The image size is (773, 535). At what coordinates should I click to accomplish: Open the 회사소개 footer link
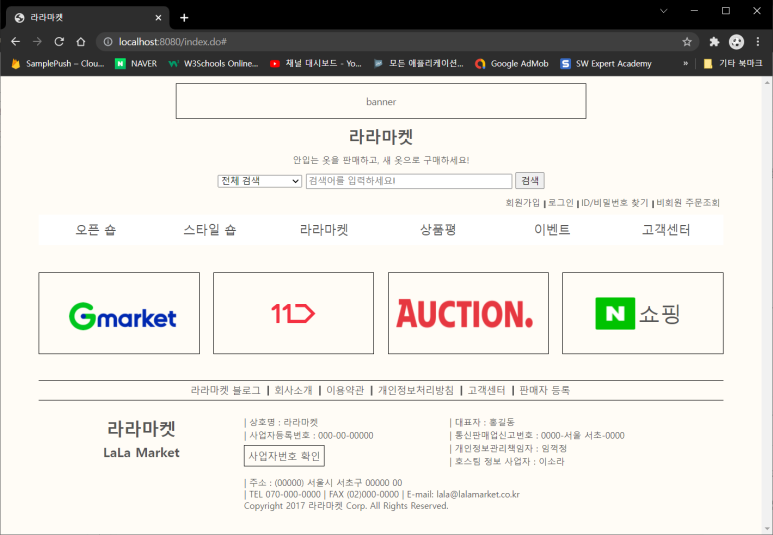coord(293,391)
